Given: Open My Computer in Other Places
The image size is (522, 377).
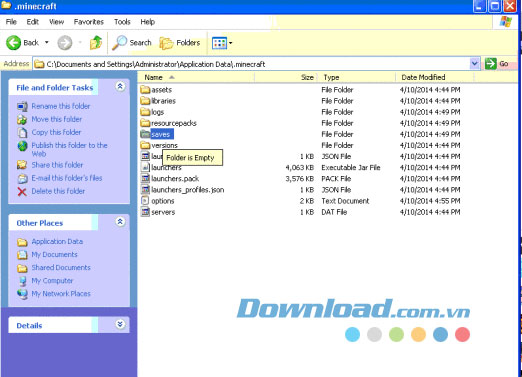Looking at the screenshot, I should click(52, 280).
